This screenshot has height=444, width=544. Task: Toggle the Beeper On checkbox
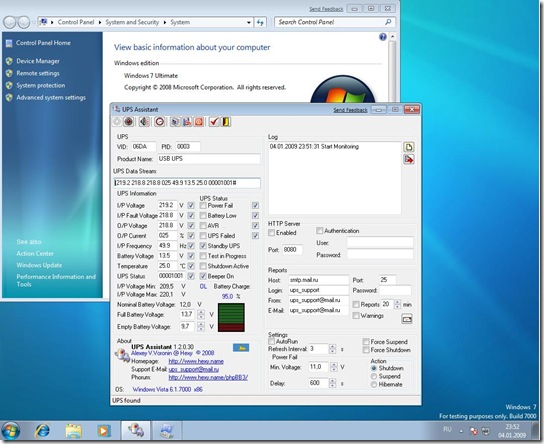pos(203,276)
